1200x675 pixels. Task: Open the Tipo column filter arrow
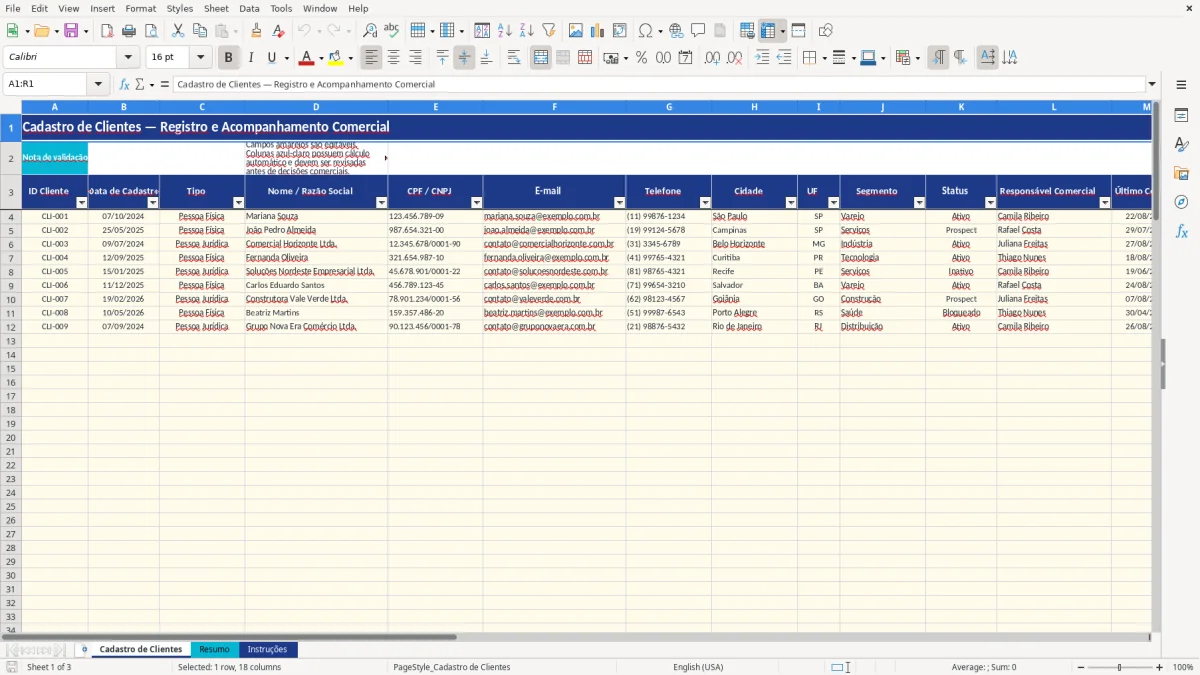click(x=239, y=203)
